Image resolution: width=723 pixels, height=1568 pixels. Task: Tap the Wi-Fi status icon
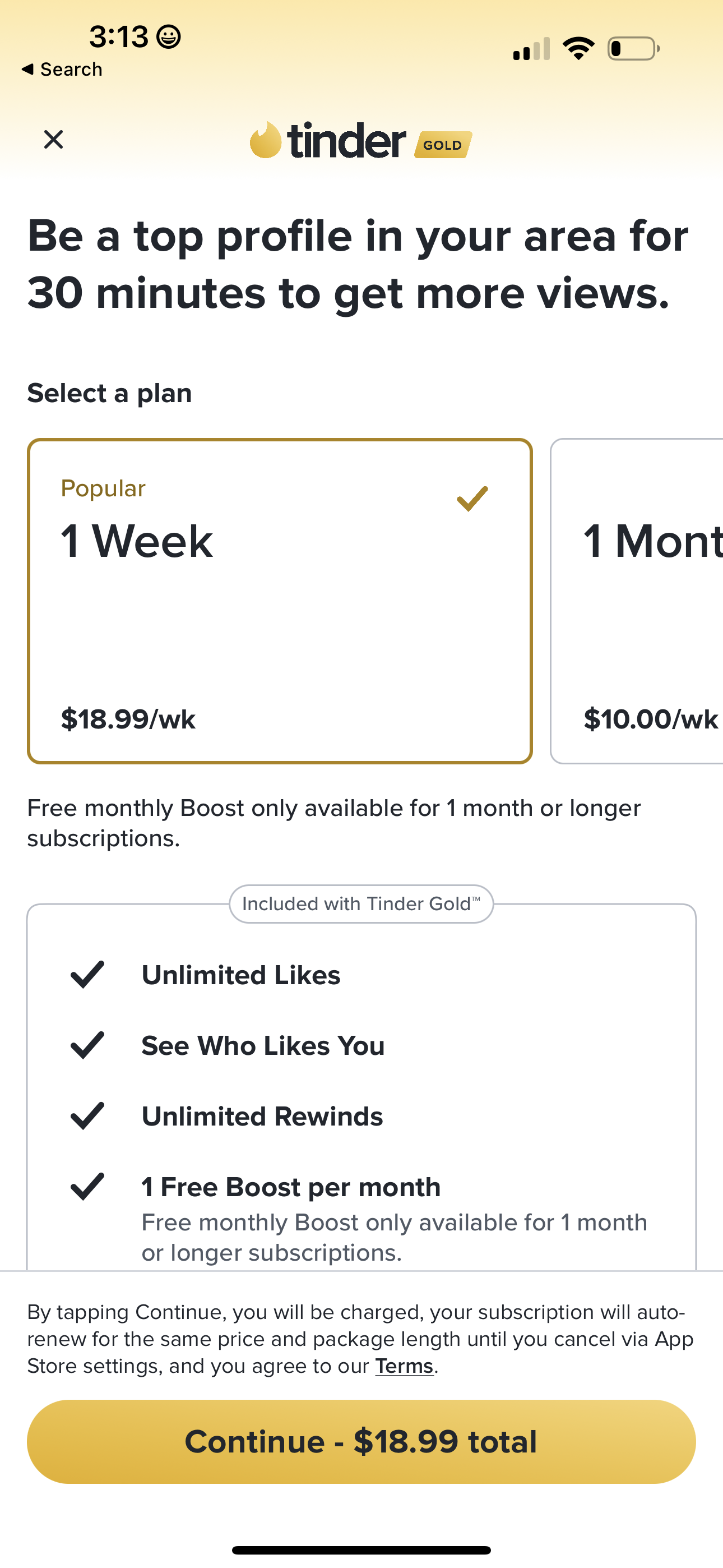point(578,49)
